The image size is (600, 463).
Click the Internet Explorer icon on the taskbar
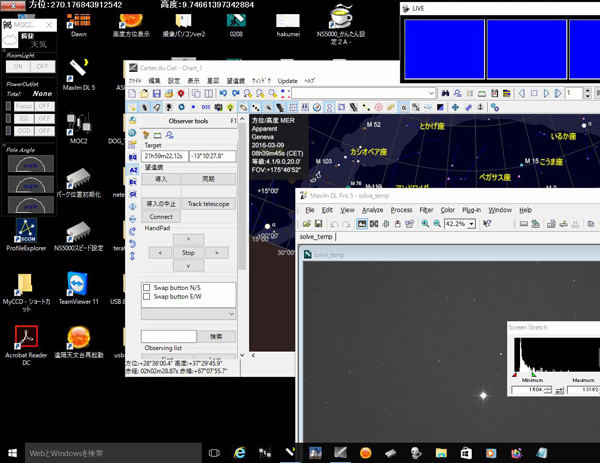240,453
